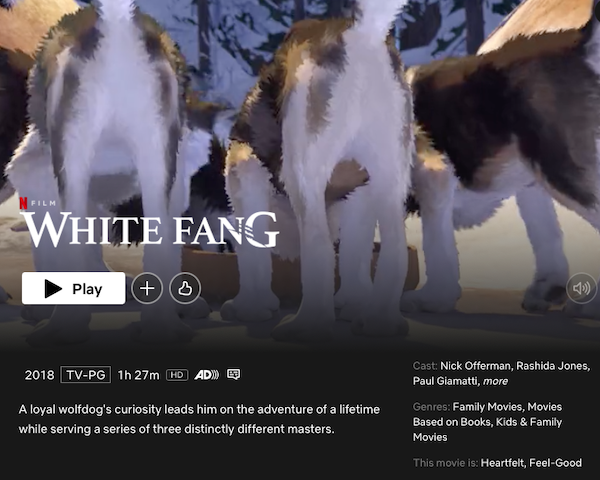This screenshot has height=480, width=600.
Task: Open Nick Offerman cast link
Action: (x=475, y=366)
